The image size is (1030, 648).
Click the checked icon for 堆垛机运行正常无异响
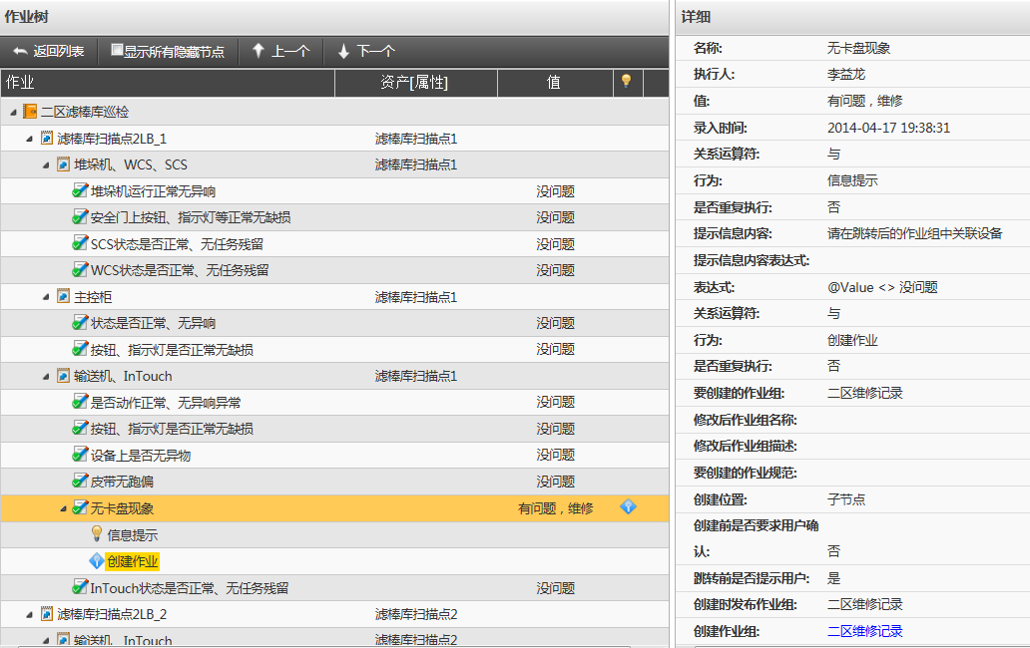80,190
